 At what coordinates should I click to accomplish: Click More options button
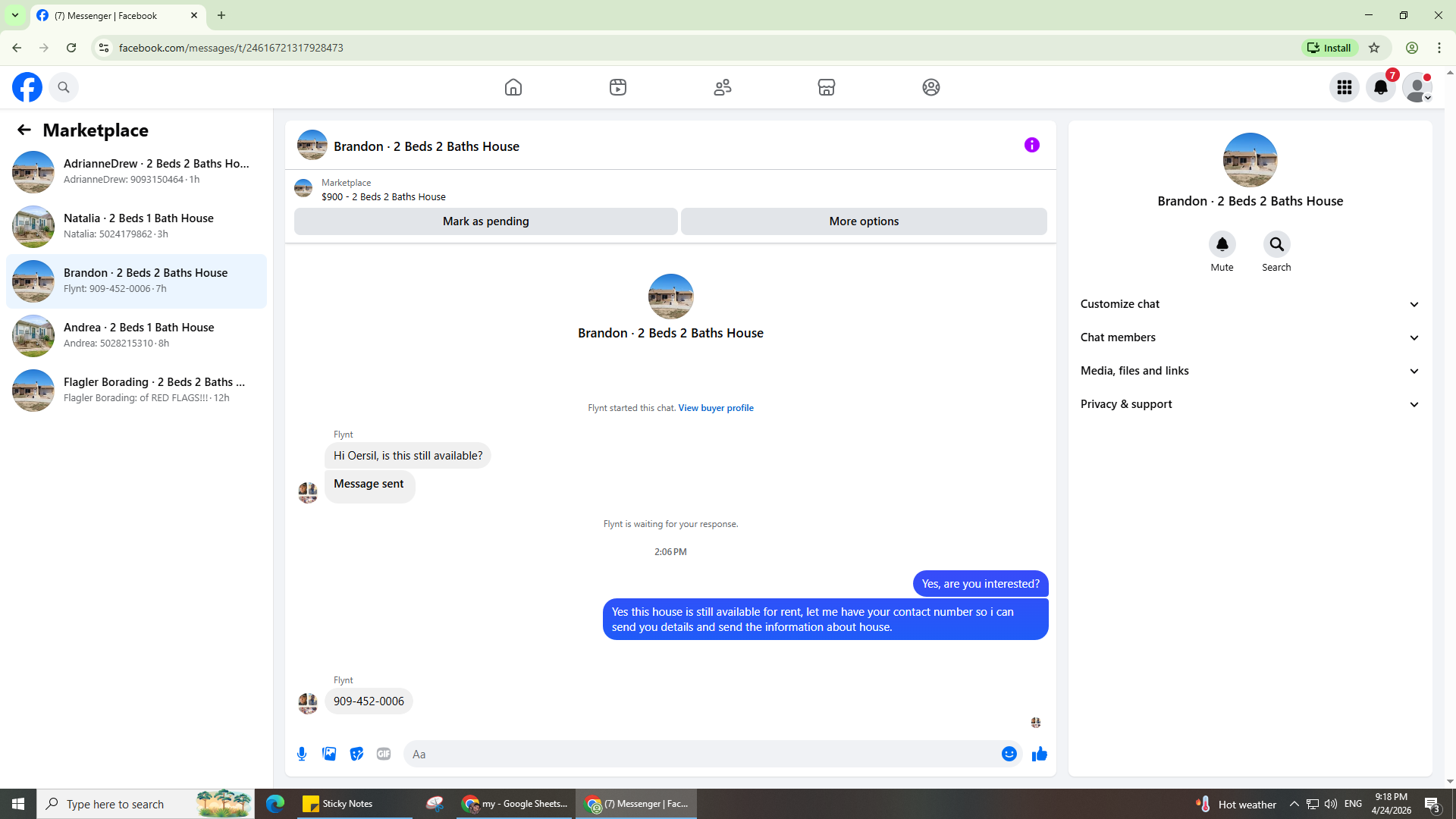[864, 221]
